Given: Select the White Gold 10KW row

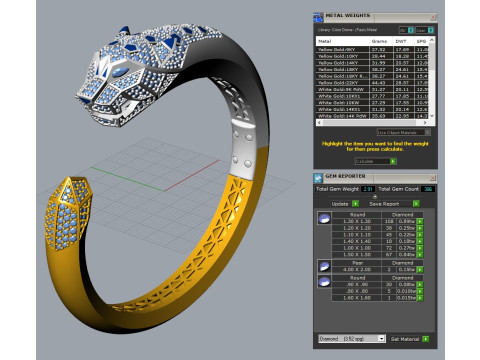Looking at the screenshot, I should [x=372, y=103].
